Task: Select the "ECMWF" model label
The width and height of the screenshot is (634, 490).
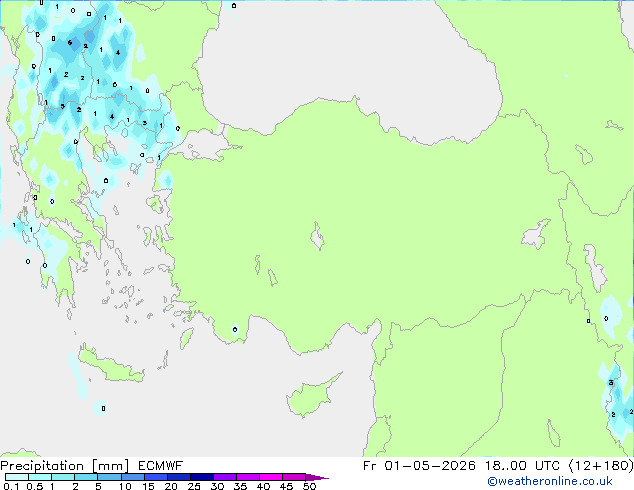Action: tap(161, 466)
